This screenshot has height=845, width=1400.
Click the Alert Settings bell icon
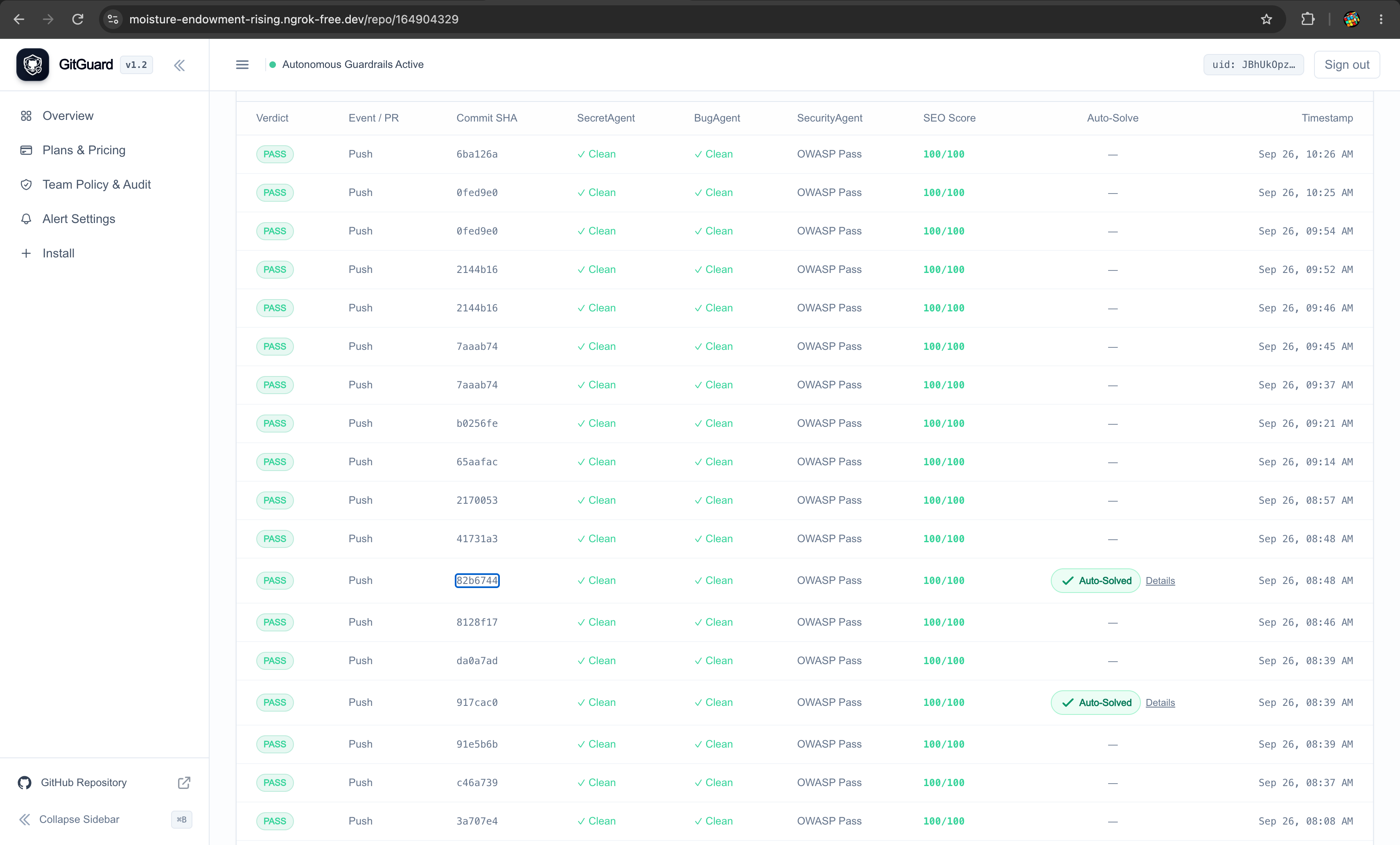(x=26, y=219)
